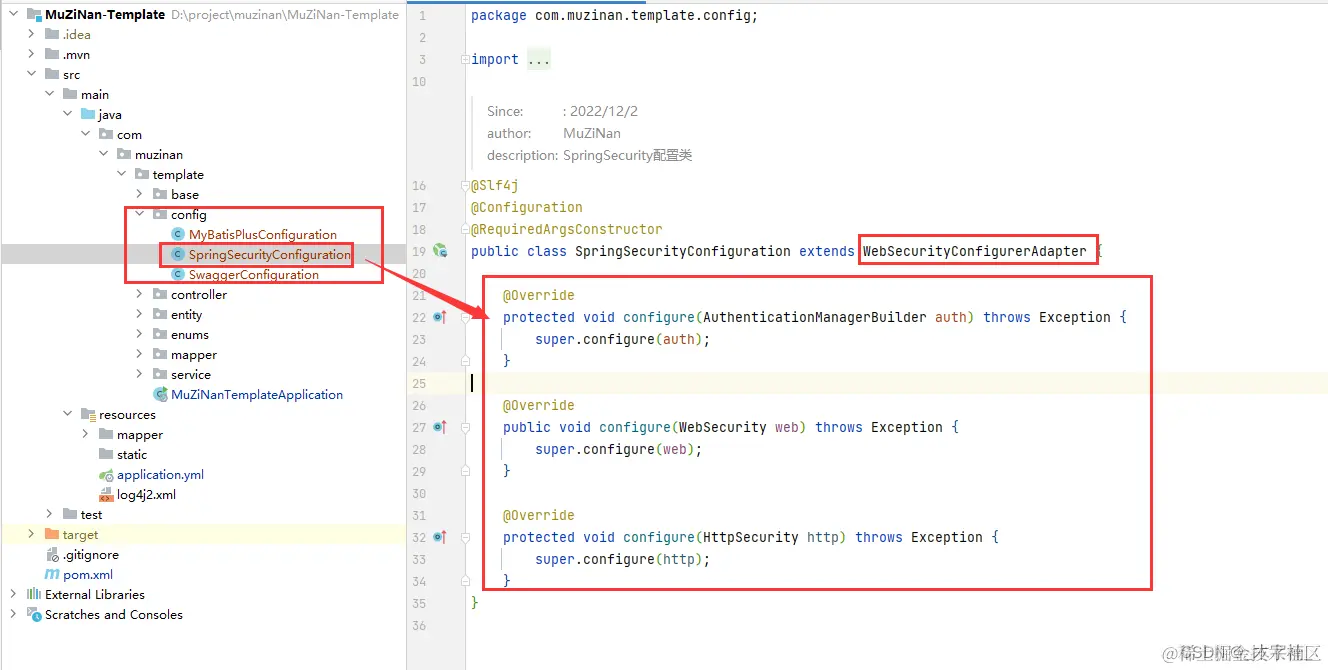
Task: Expand the .idea folder
Action: (32, 35)
